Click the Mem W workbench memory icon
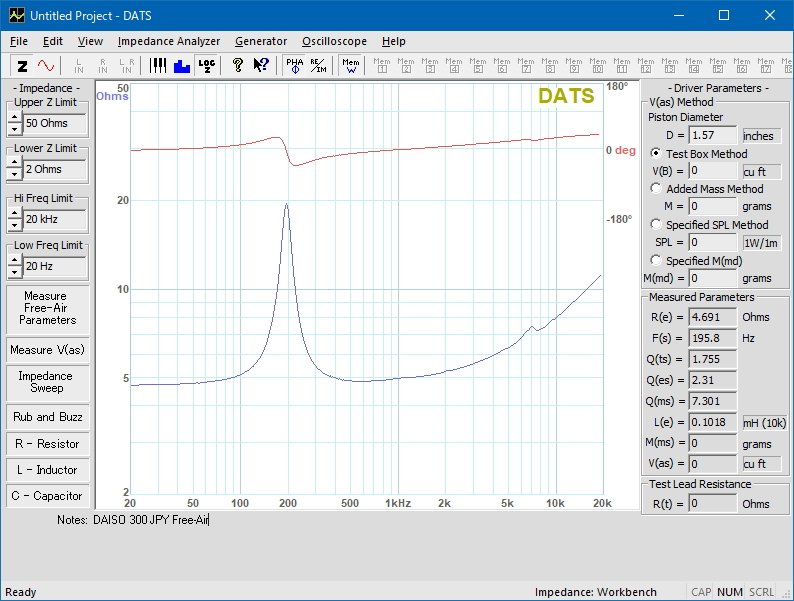The image size is (794, 601). coord(350,65)
